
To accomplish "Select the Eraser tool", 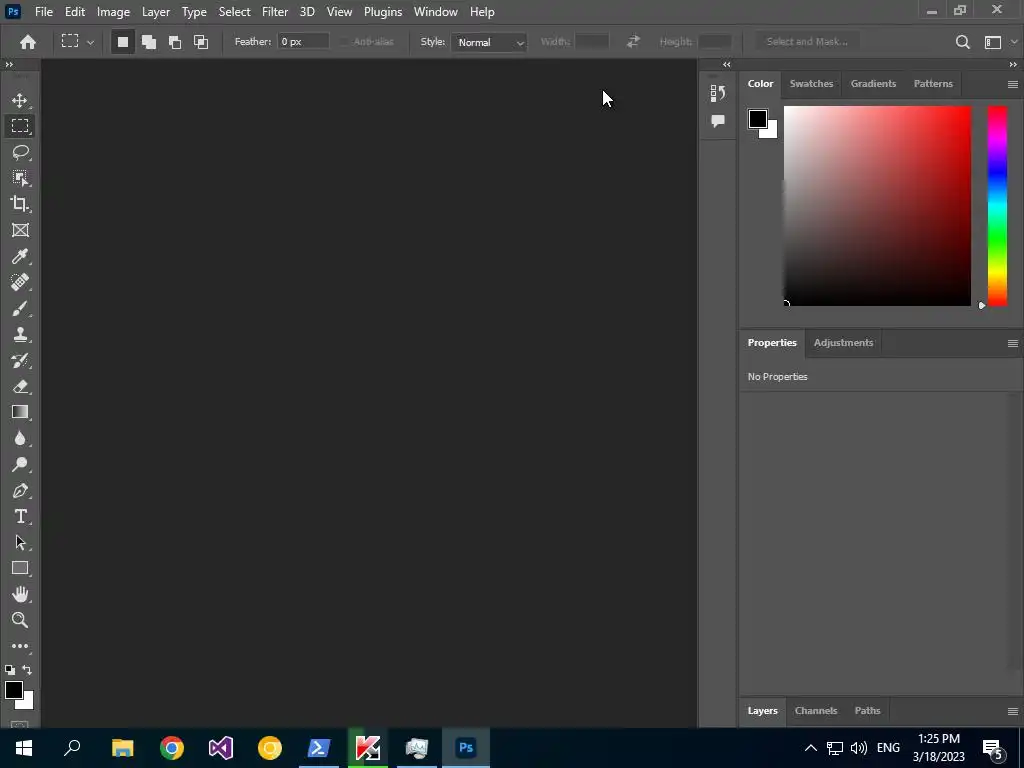I will tap(20, 387).
